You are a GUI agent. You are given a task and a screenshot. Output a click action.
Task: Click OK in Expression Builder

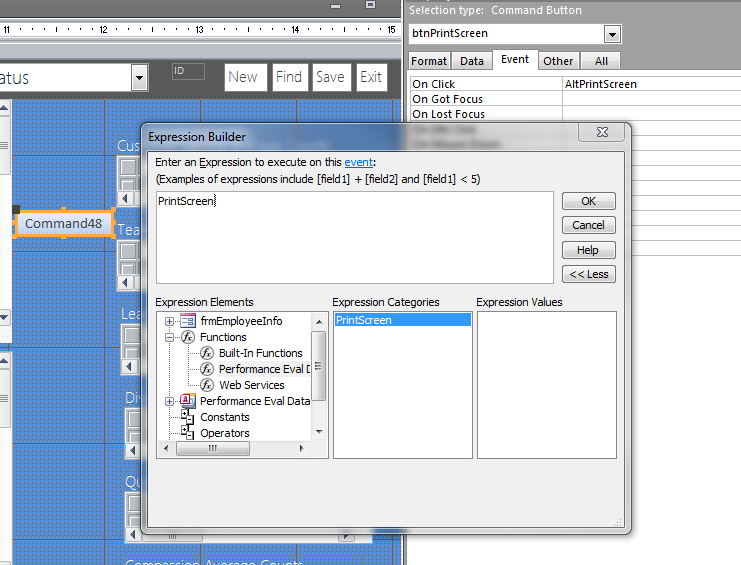pyautogui.click(x=588, y=201)
